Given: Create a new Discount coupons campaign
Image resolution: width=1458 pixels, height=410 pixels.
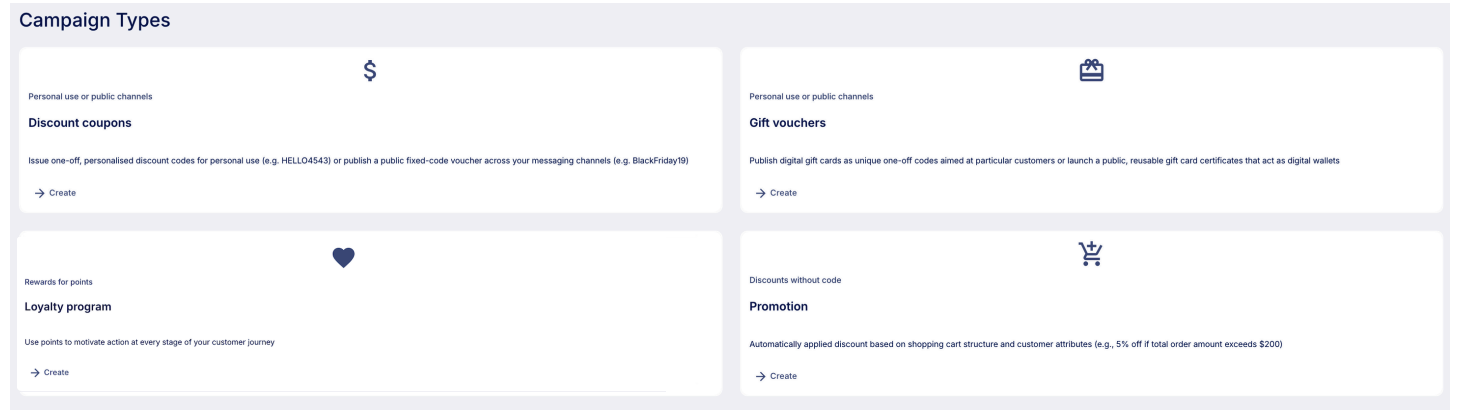Looking at the screenshot, I should (x=55, y=193).
